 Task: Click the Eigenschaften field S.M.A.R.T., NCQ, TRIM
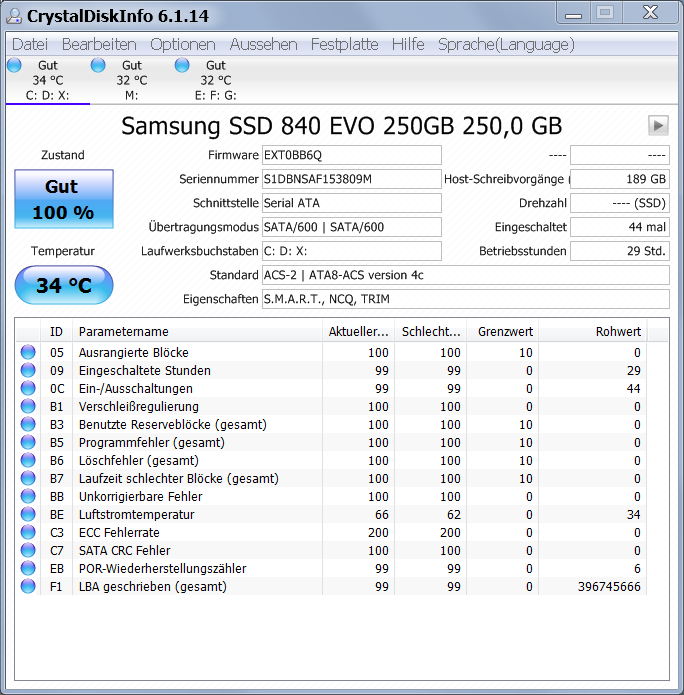[465, 299]
